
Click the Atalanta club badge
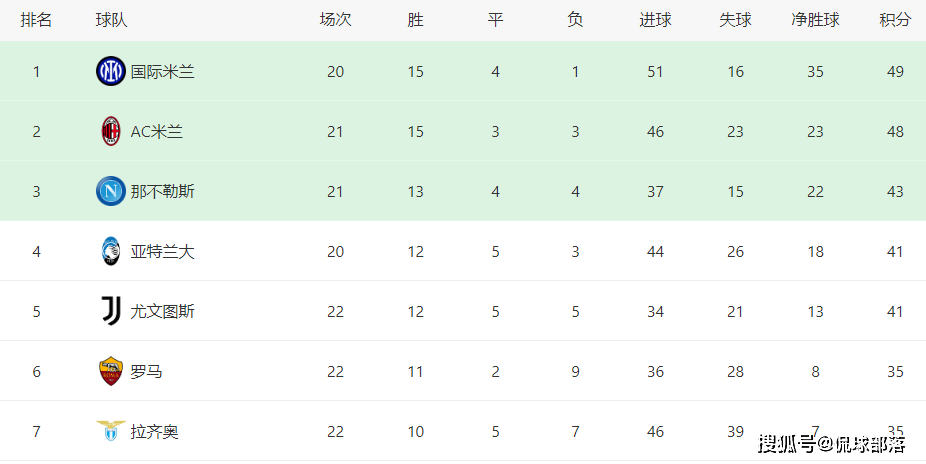110,251
